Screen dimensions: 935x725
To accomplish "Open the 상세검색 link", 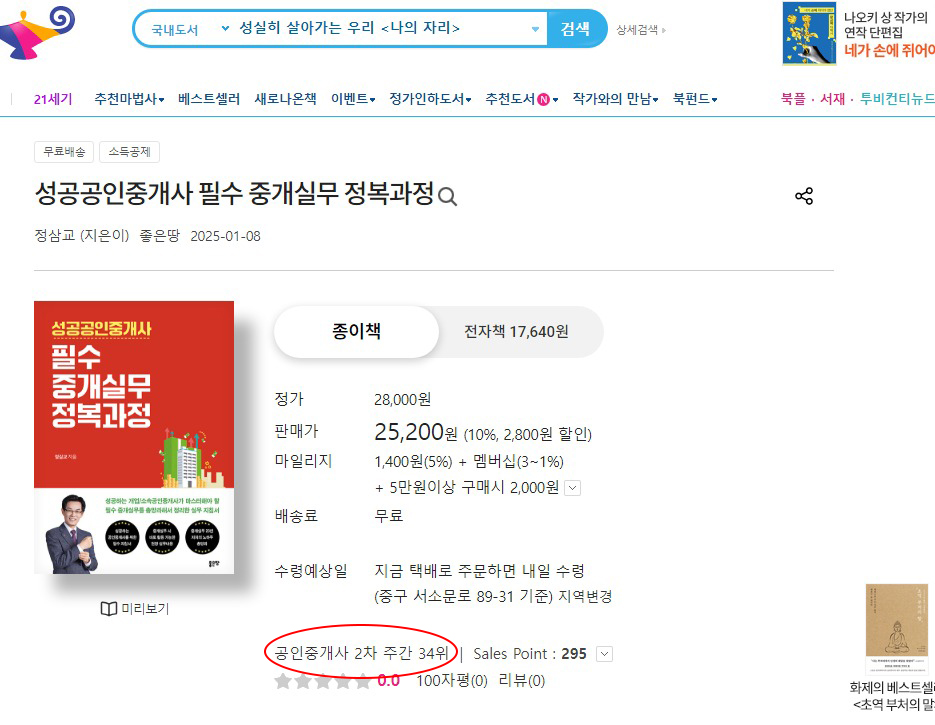I will click(640, 29).
